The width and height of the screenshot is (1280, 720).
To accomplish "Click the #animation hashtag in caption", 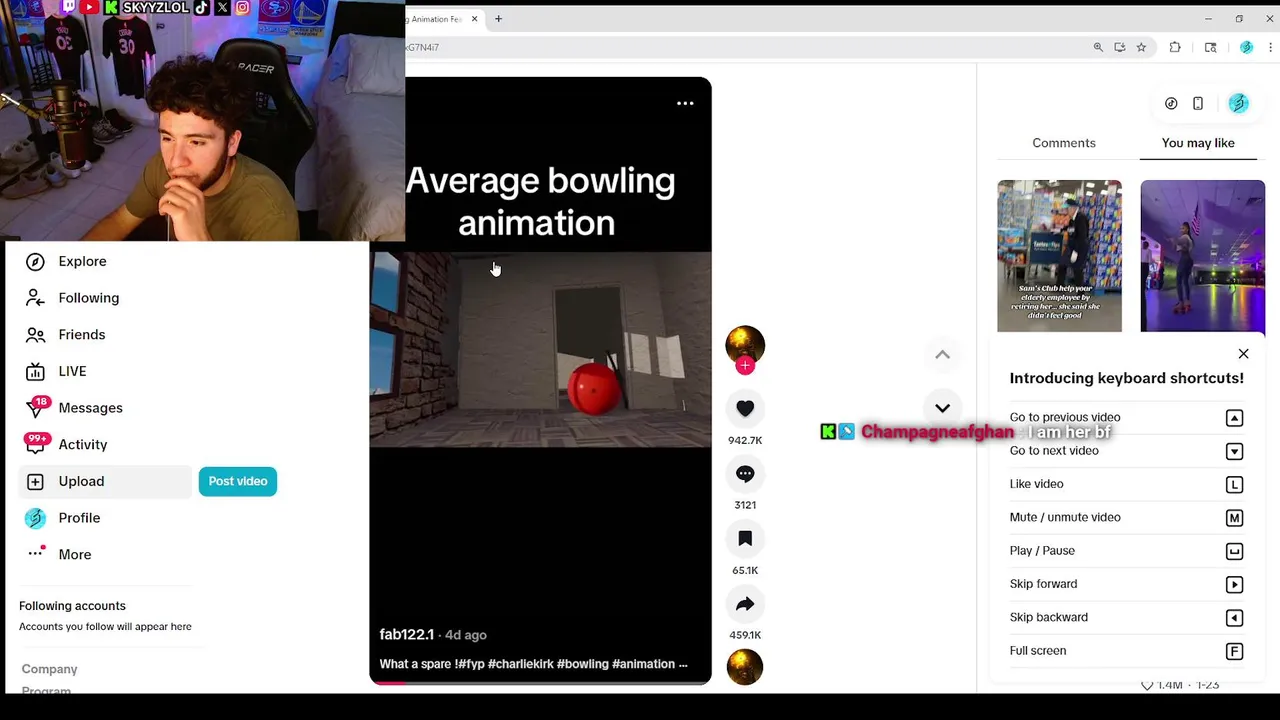I will [x=643, y=664].
